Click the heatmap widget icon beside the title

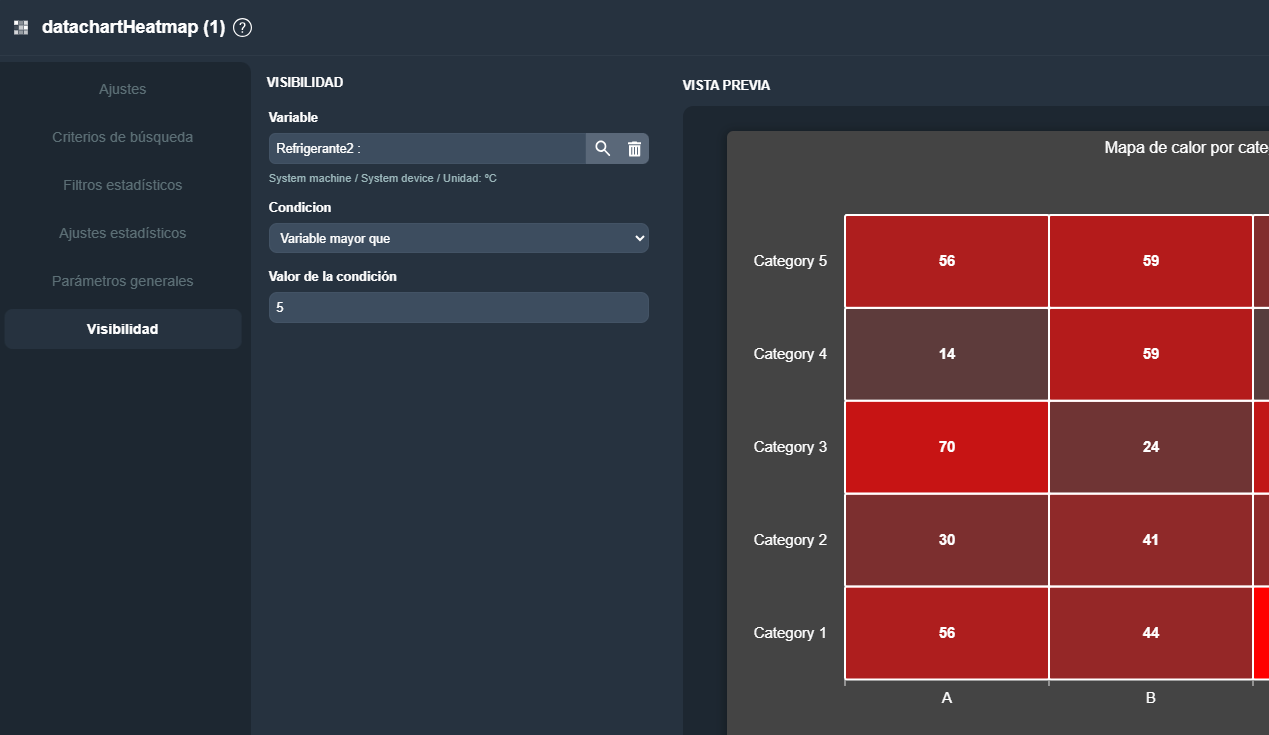[x=21, y=28]
